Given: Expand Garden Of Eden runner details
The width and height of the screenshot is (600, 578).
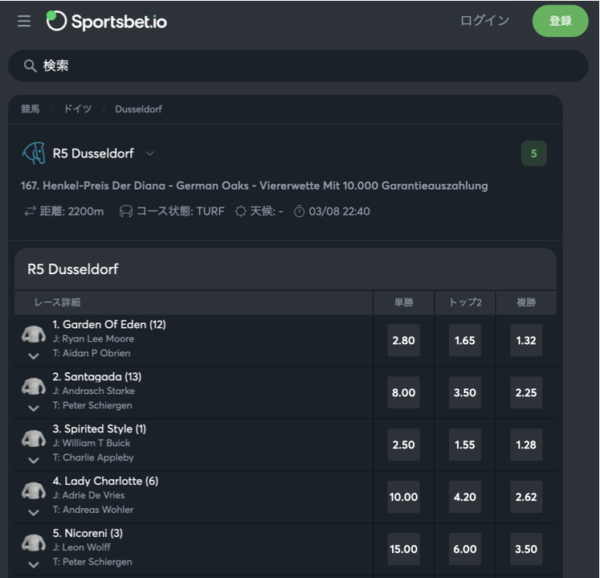Looking at the screenshot, I should click(x=34, y=356).
